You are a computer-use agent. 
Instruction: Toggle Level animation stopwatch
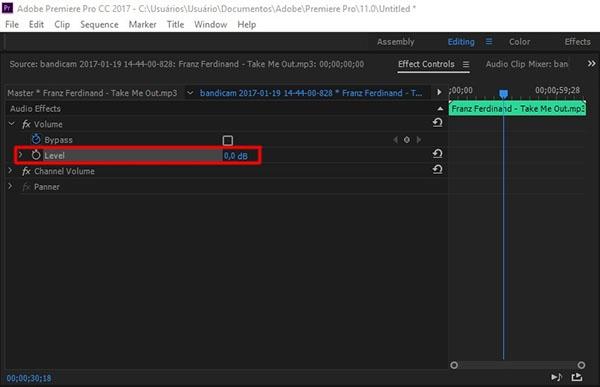(x=36, y=155)
